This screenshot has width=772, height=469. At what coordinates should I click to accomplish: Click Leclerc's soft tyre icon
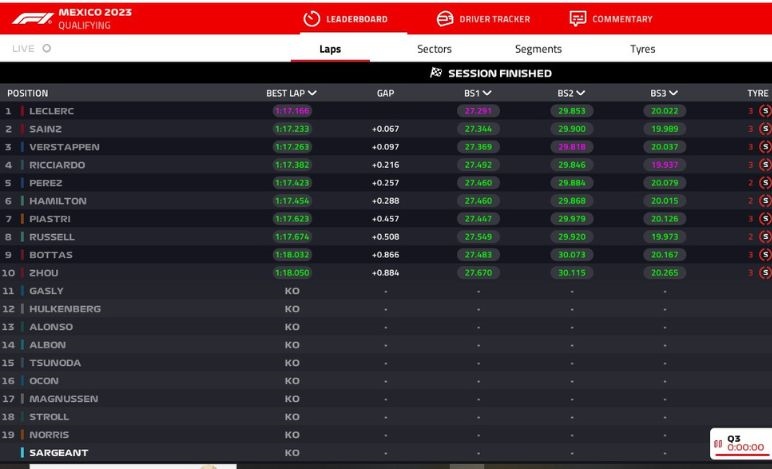[766, 111]
